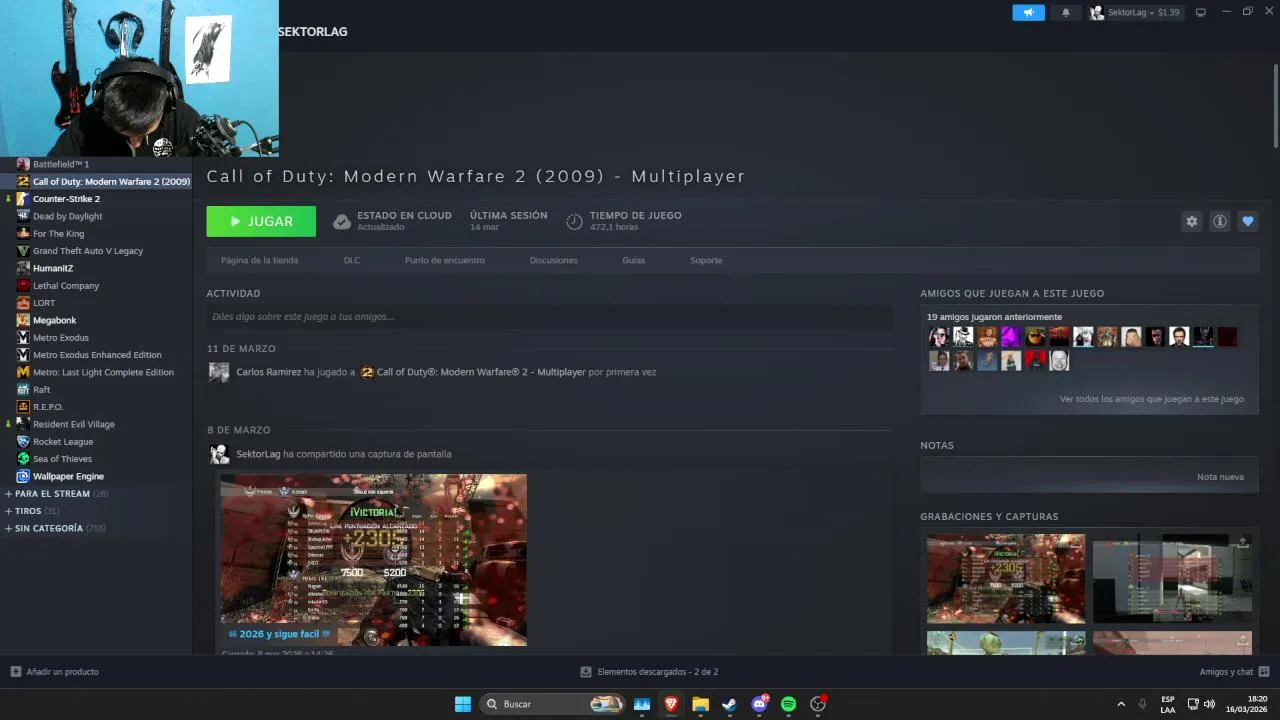
Task: Click Ver todos los amigos que juegan link
Action: tap(1152, 399)
